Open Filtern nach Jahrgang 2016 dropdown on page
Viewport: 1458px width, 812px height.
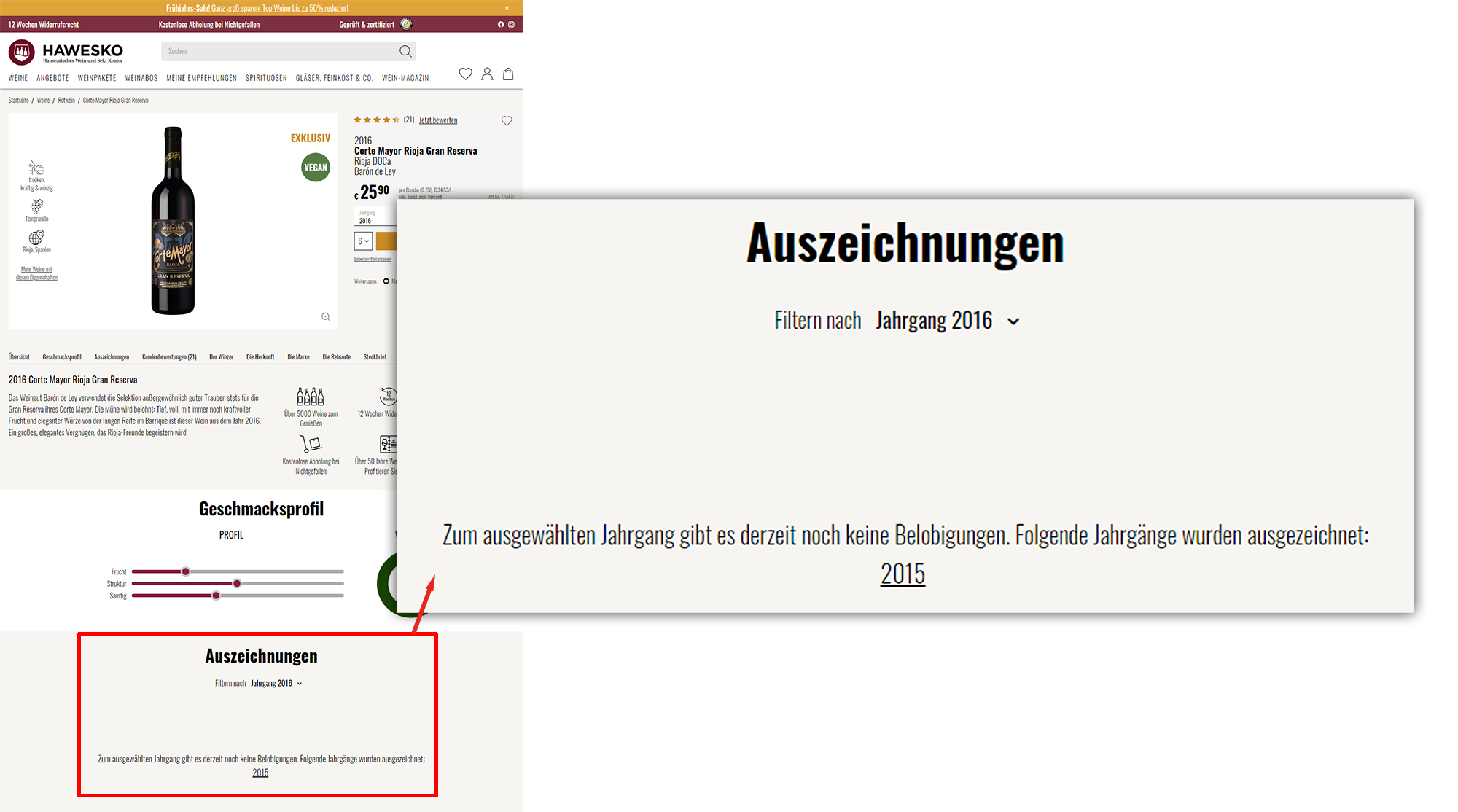coord(276,684)
